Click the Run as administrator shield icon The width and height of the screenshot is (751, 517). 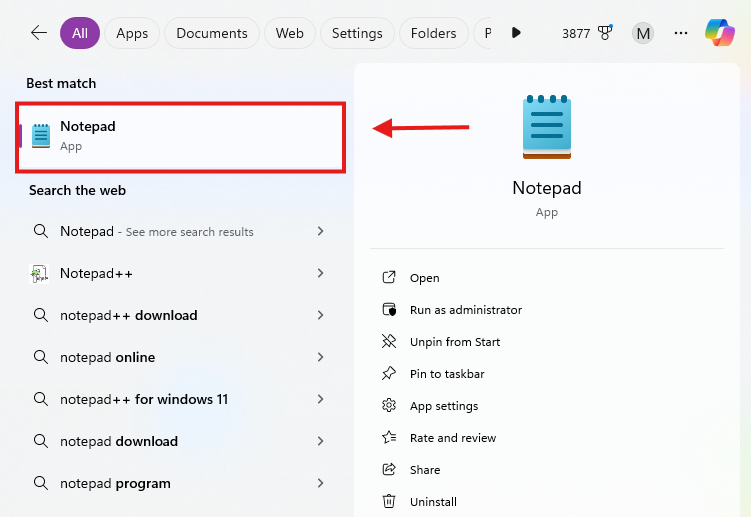tap(389, 310)
